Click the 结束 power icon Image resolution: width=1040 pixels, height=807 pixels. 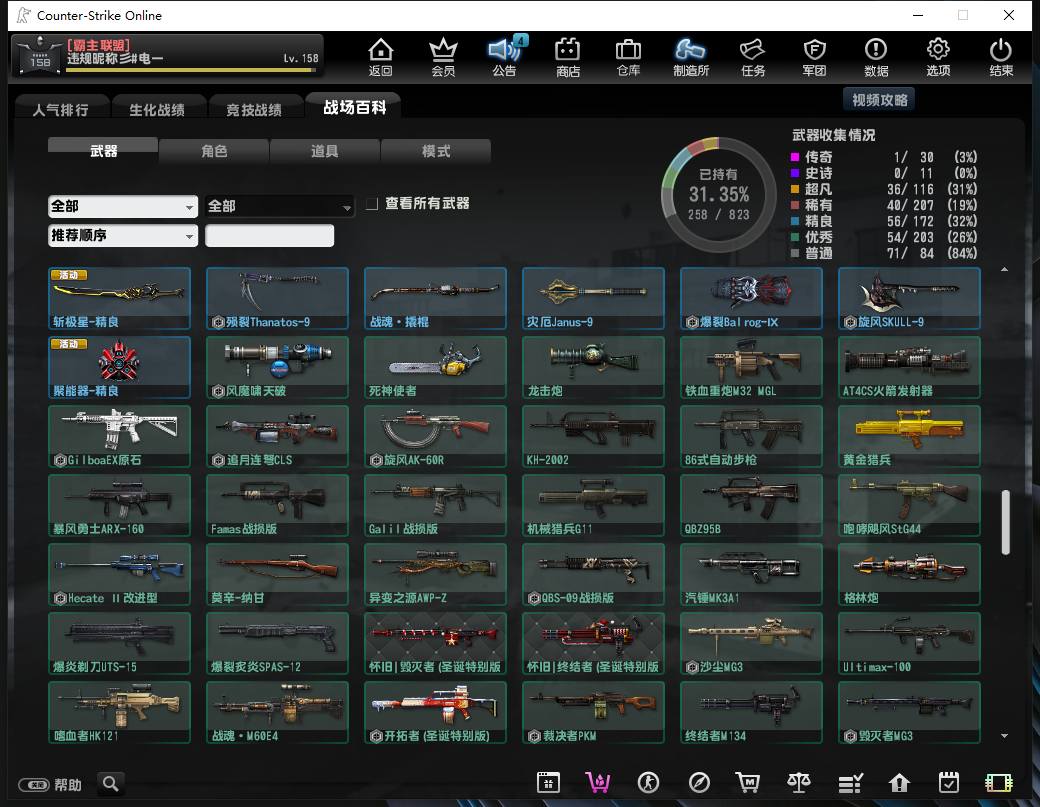(x=1001, y=56)
